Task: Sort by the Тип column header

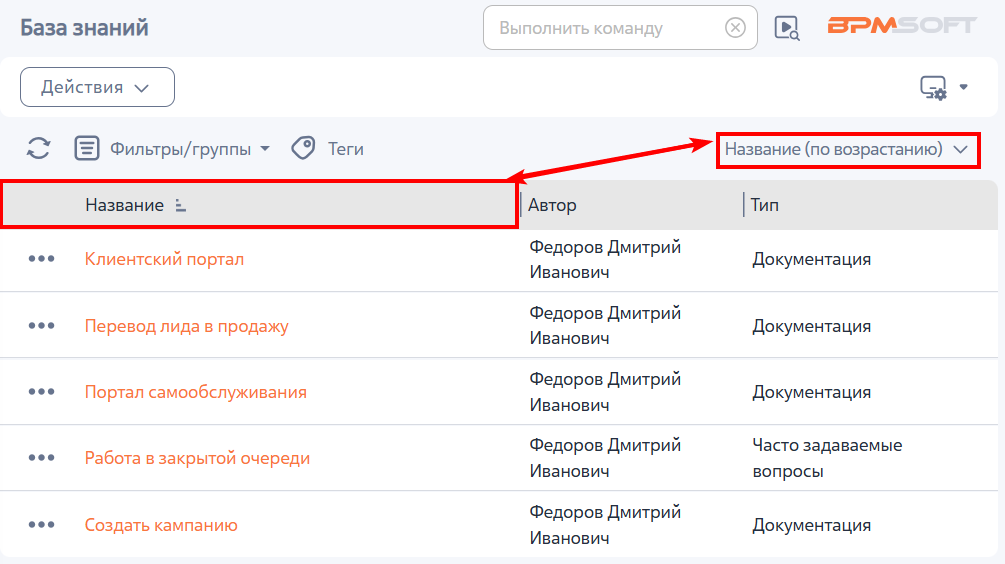Action: 765,205
